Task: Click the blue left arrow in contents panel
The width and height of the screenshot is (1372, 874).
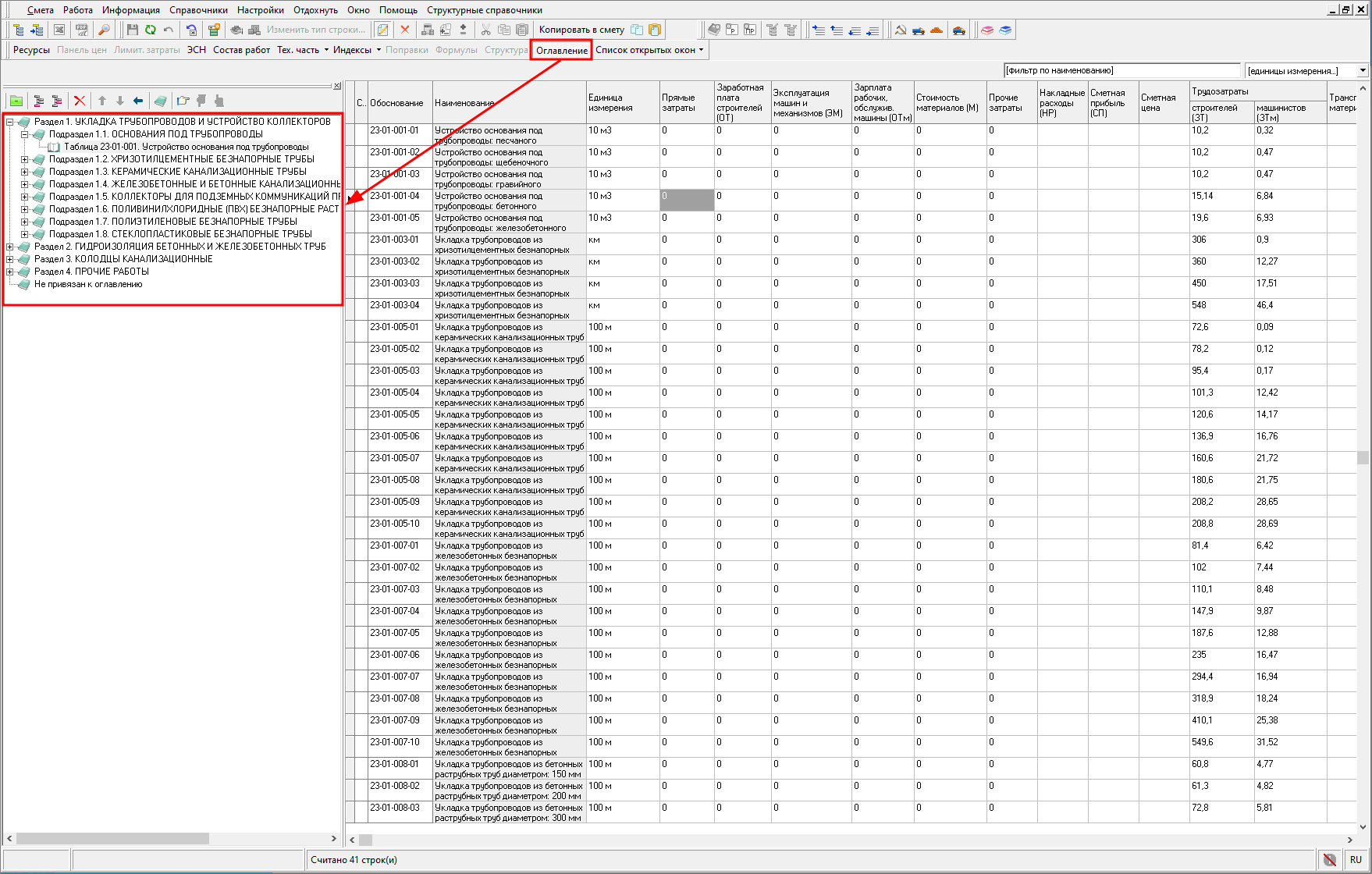Action: [x=138, y=101]
